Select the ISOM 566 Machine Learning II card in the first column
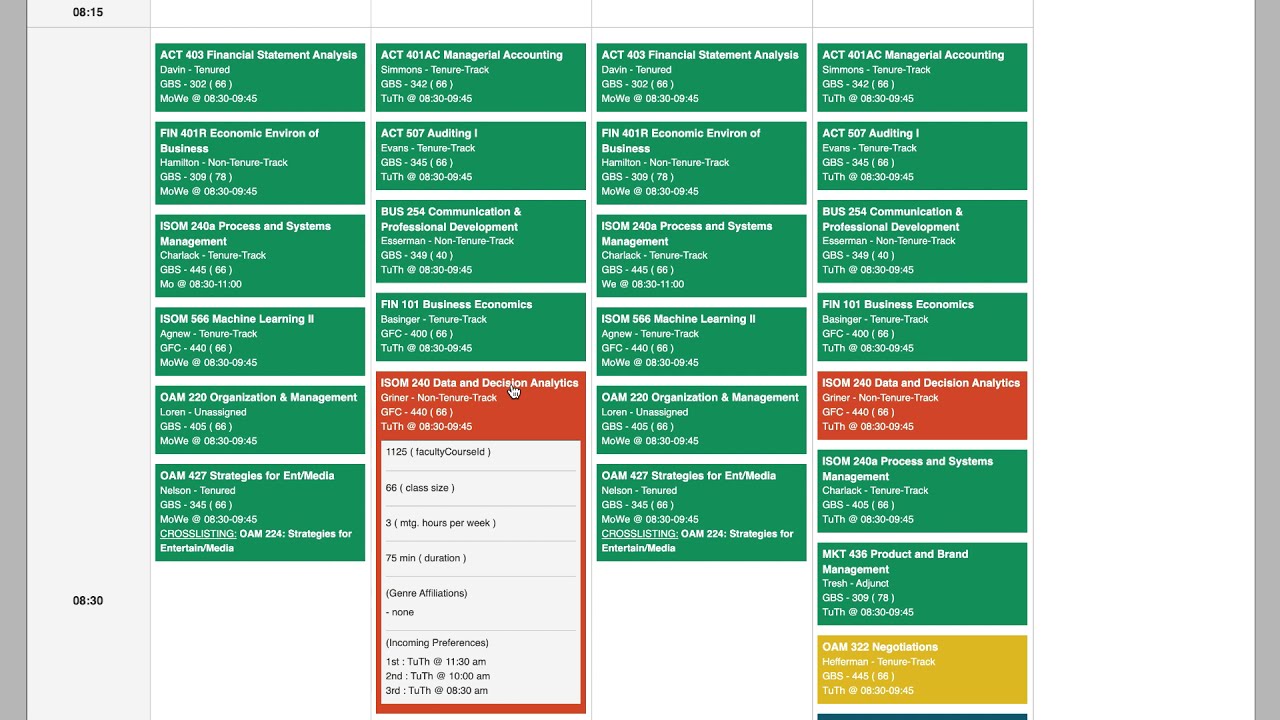Image resolution: width=1280 pixels, height=720 pixels. coord(260,341)
